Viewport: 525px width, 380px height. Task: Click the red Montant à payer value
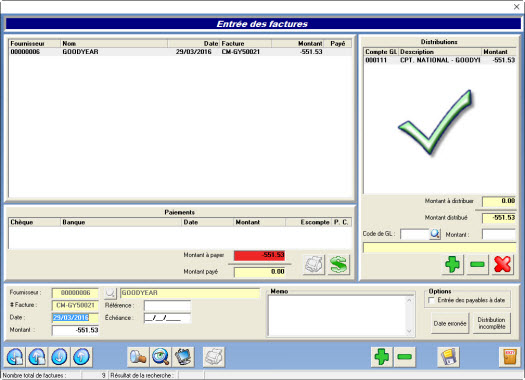(x=259, y=255)
